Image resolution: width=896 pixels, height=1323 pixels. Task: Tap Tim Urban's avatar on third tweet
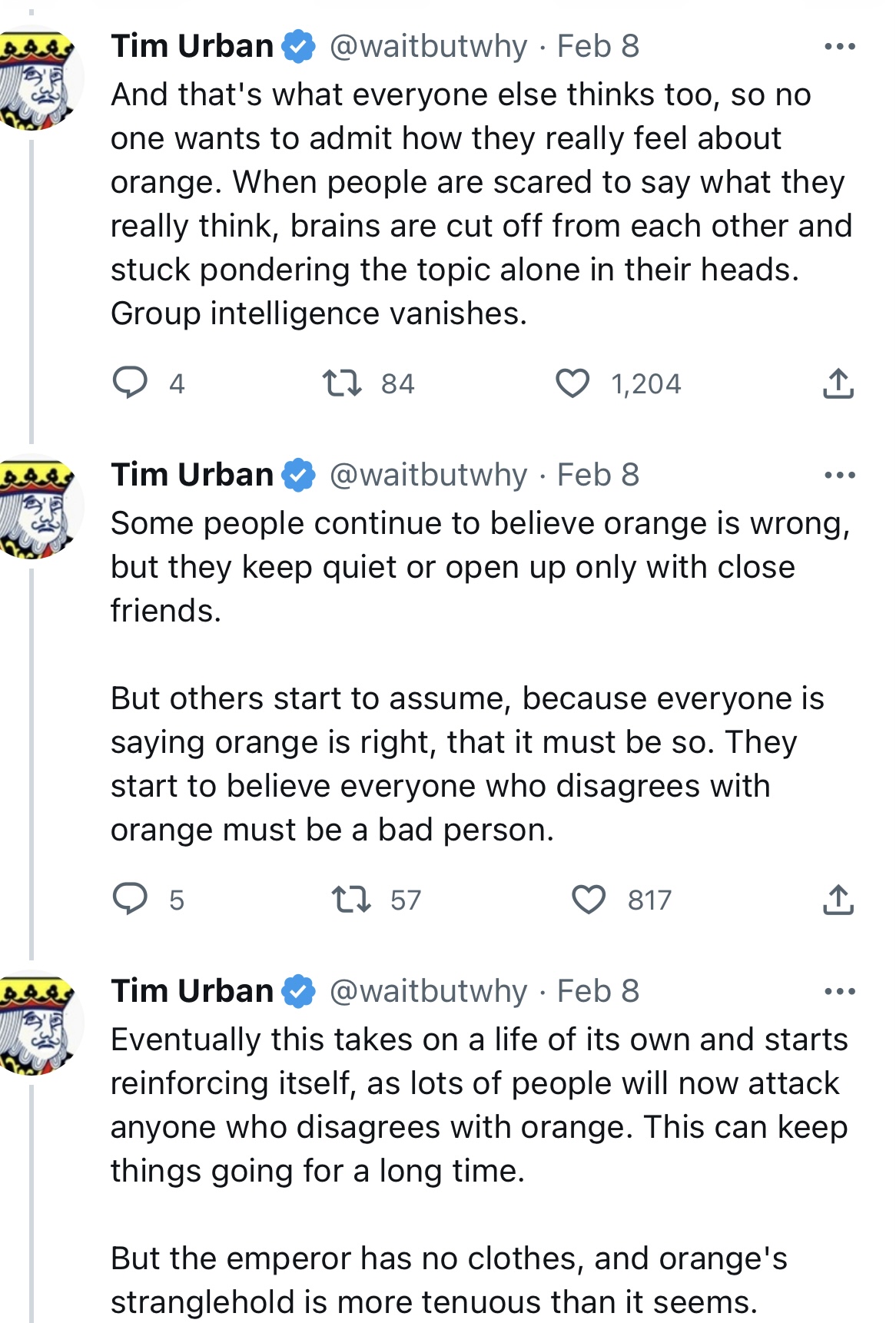37,1026
